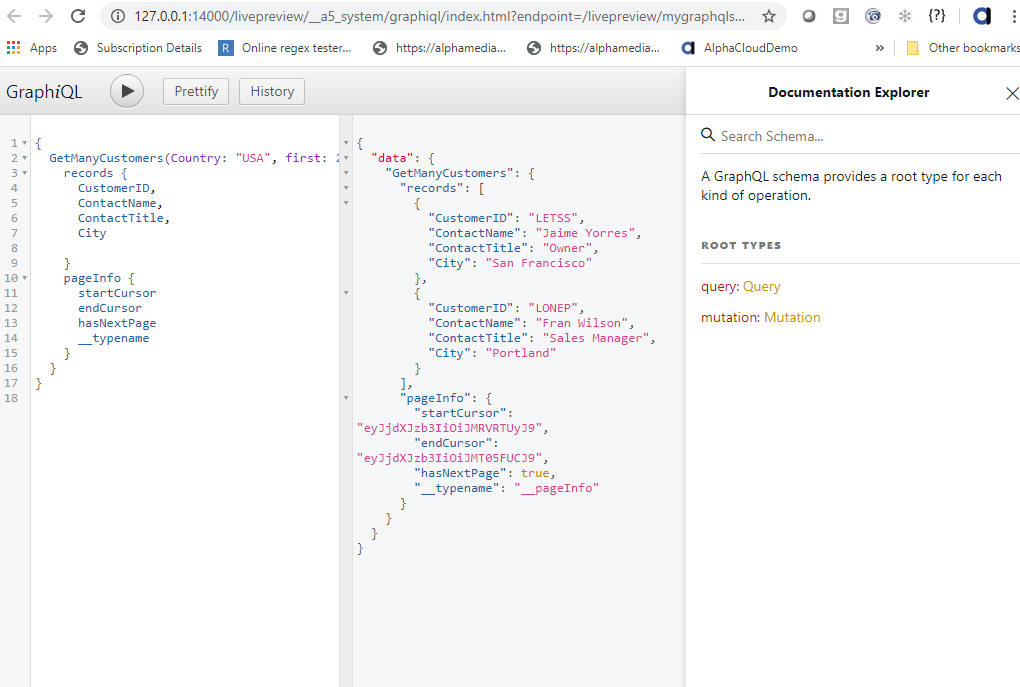Collapse result "records" fold arrow
This screenshot has height=687, width=1020.
click(346, 187)
